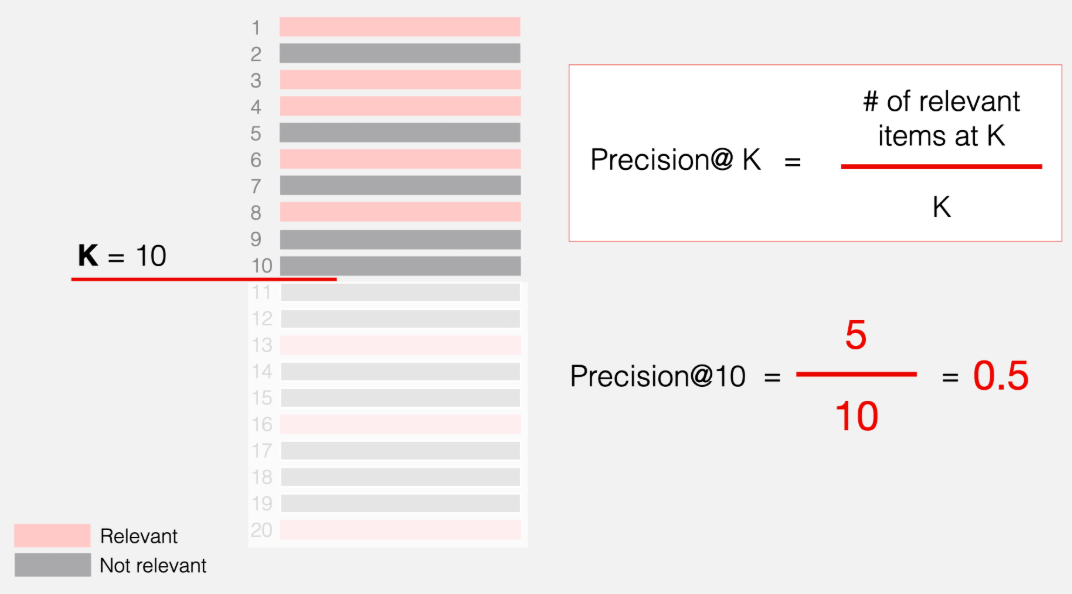
Task: Select the pink bar at rank 1
Action: (x=400, y=27)
